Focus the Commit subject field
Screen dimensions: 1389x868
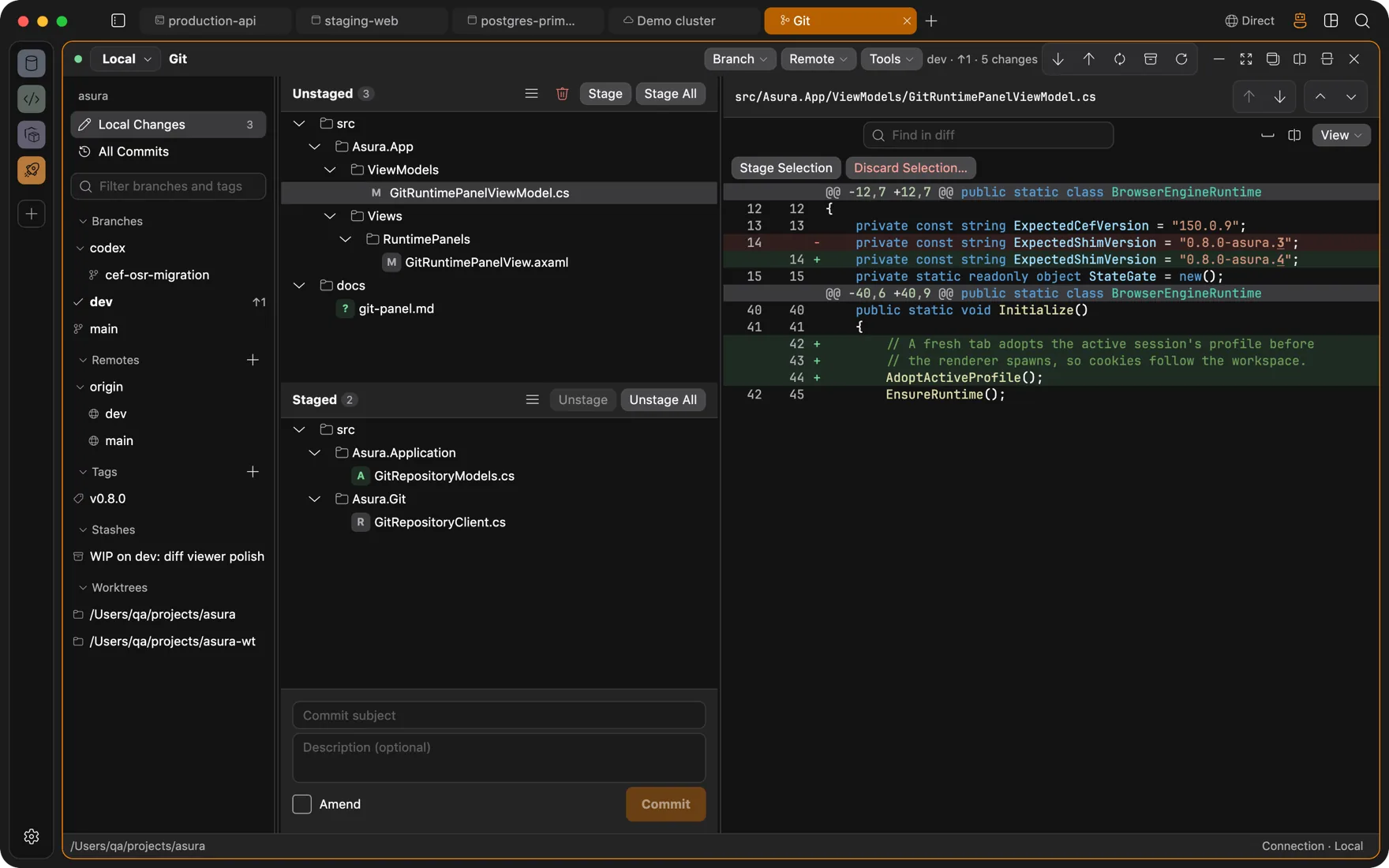[x=499, y=716]
